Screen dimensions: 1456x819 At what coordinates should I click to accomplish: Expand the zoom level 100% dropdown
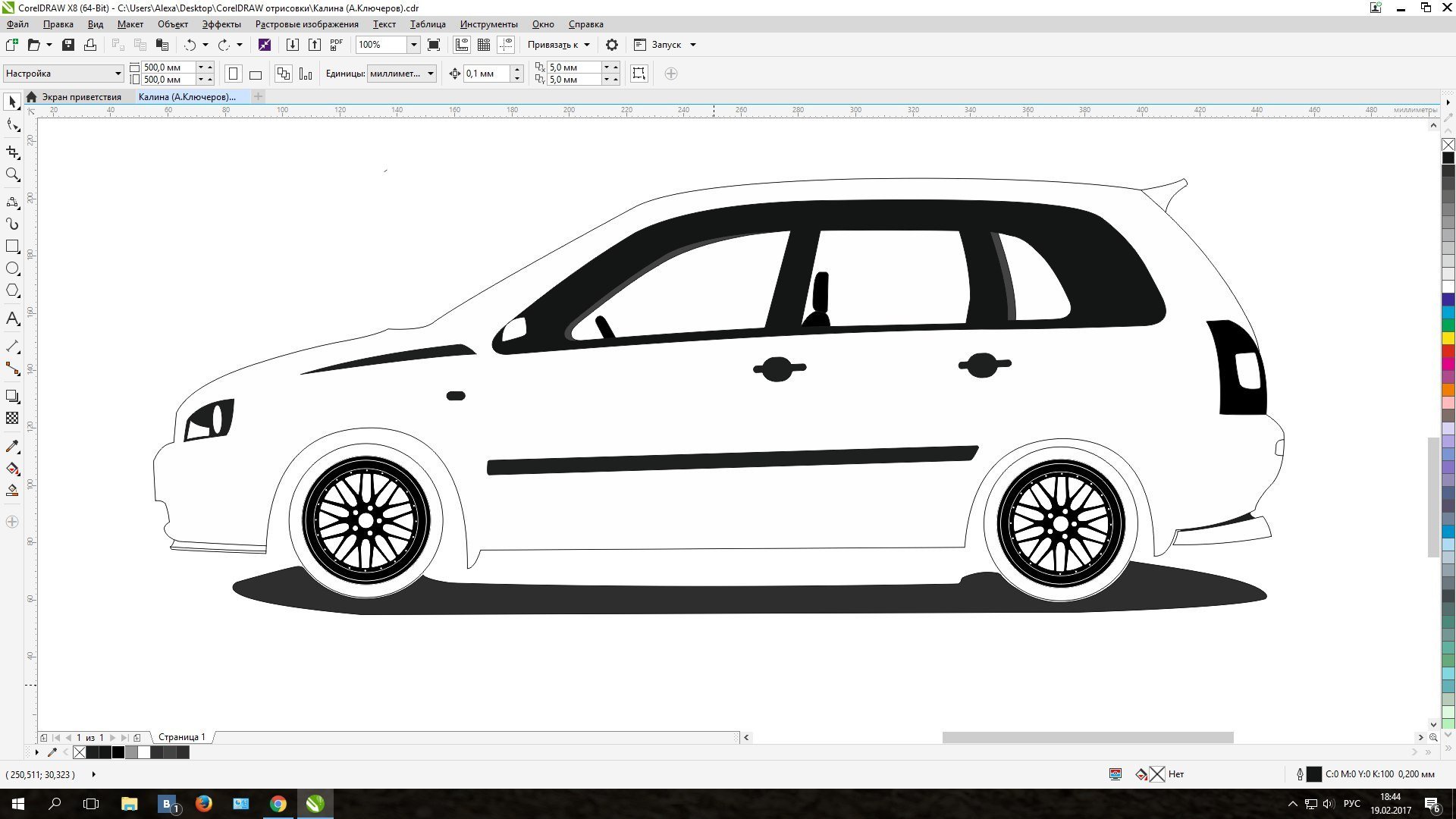(413, 45)
